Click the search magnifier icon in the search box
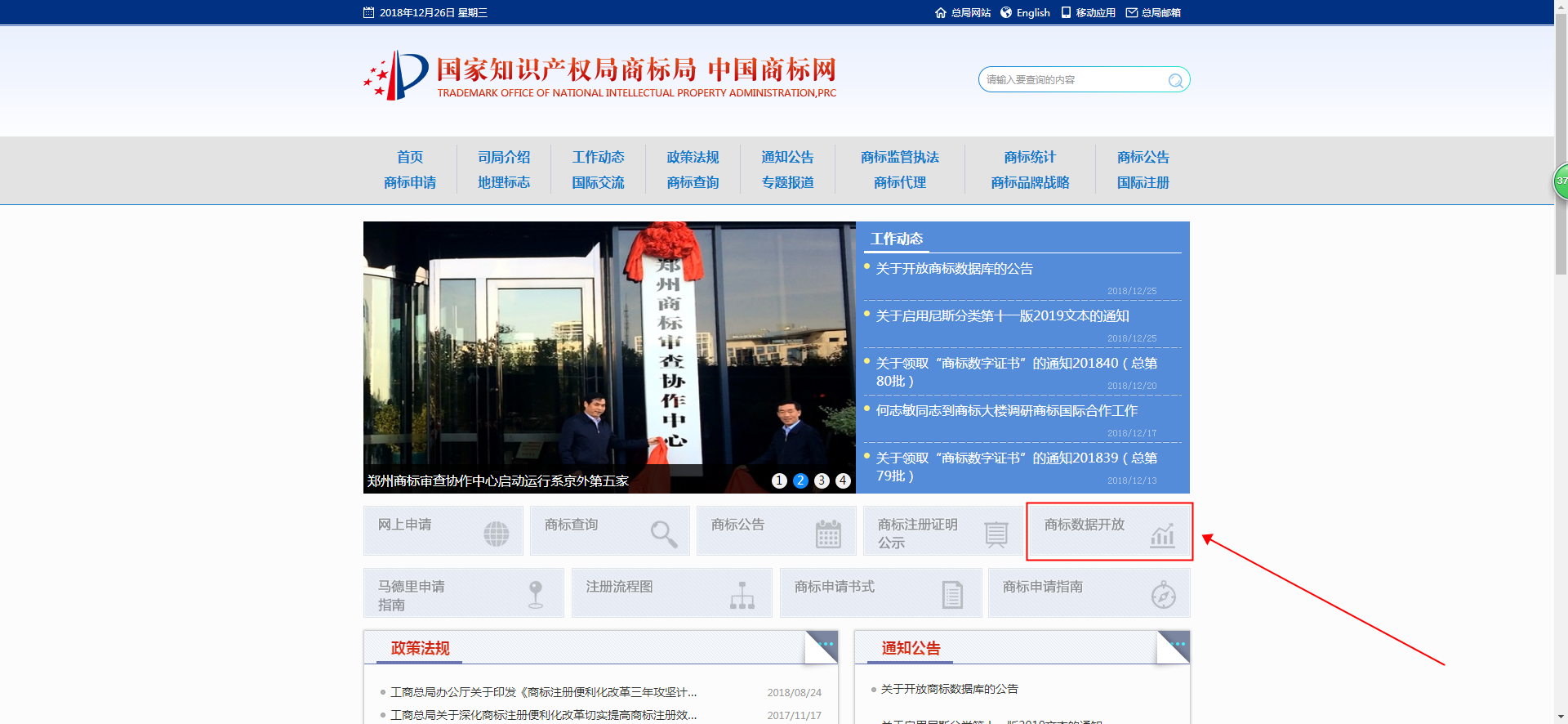The height and width of the screenshot is (724, 1568). pos(1175,80)
